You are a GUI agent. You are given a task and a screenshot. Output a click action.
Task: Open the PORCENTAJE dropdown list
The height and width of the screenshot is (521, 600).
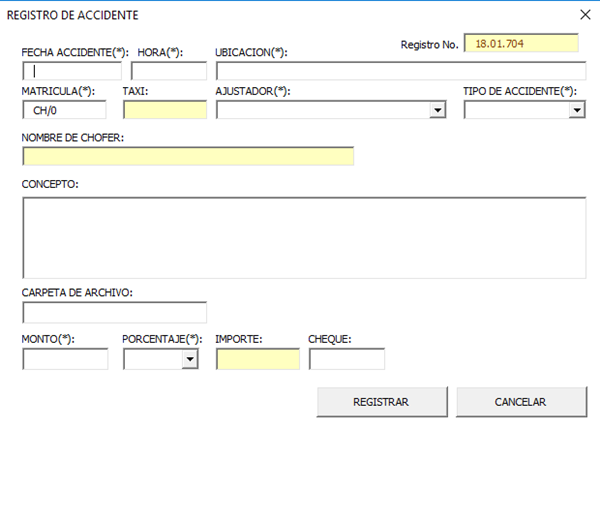coord(190,359)
